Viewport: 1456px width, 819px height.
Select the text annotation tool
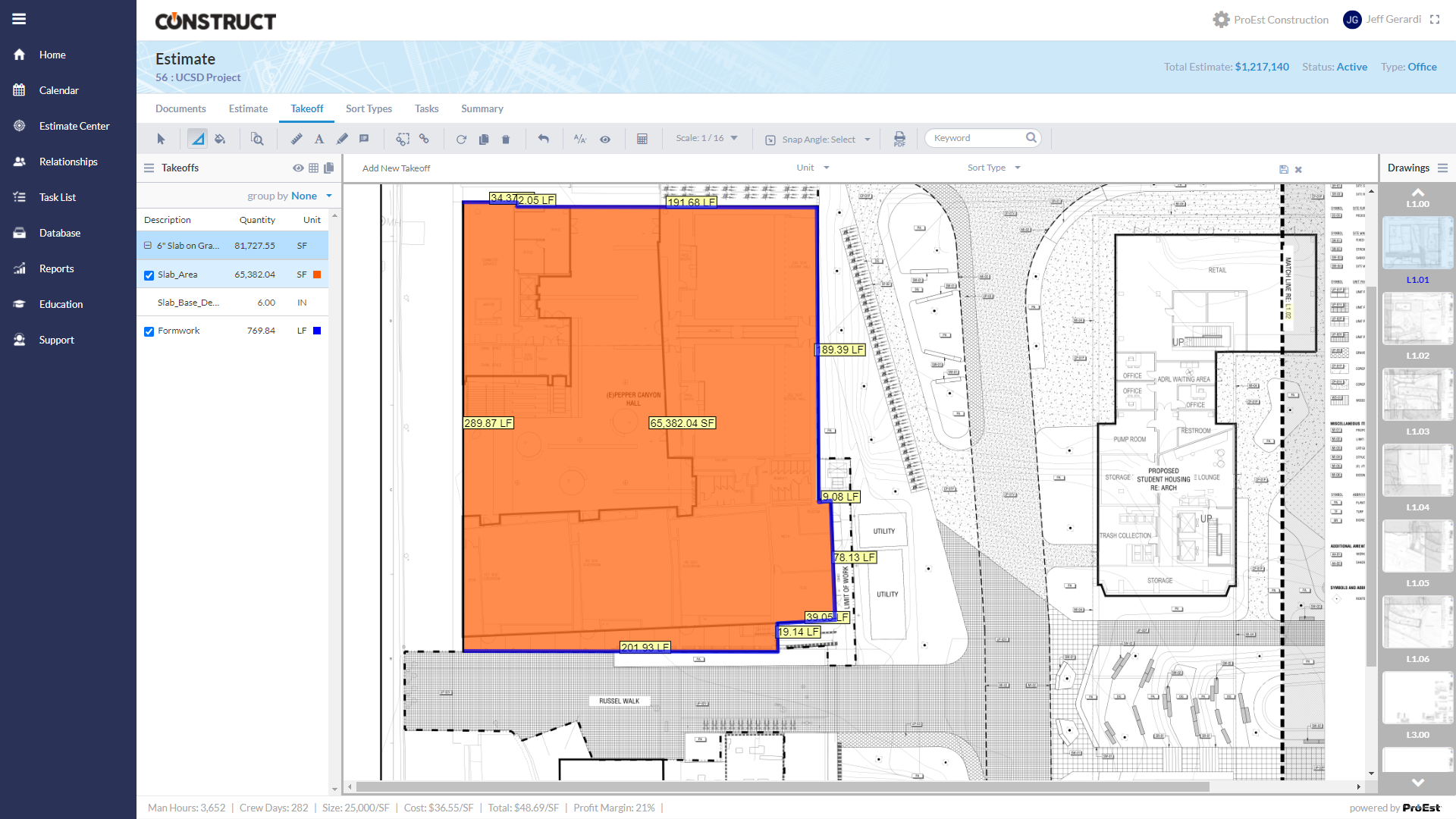(x=319, y=139)
